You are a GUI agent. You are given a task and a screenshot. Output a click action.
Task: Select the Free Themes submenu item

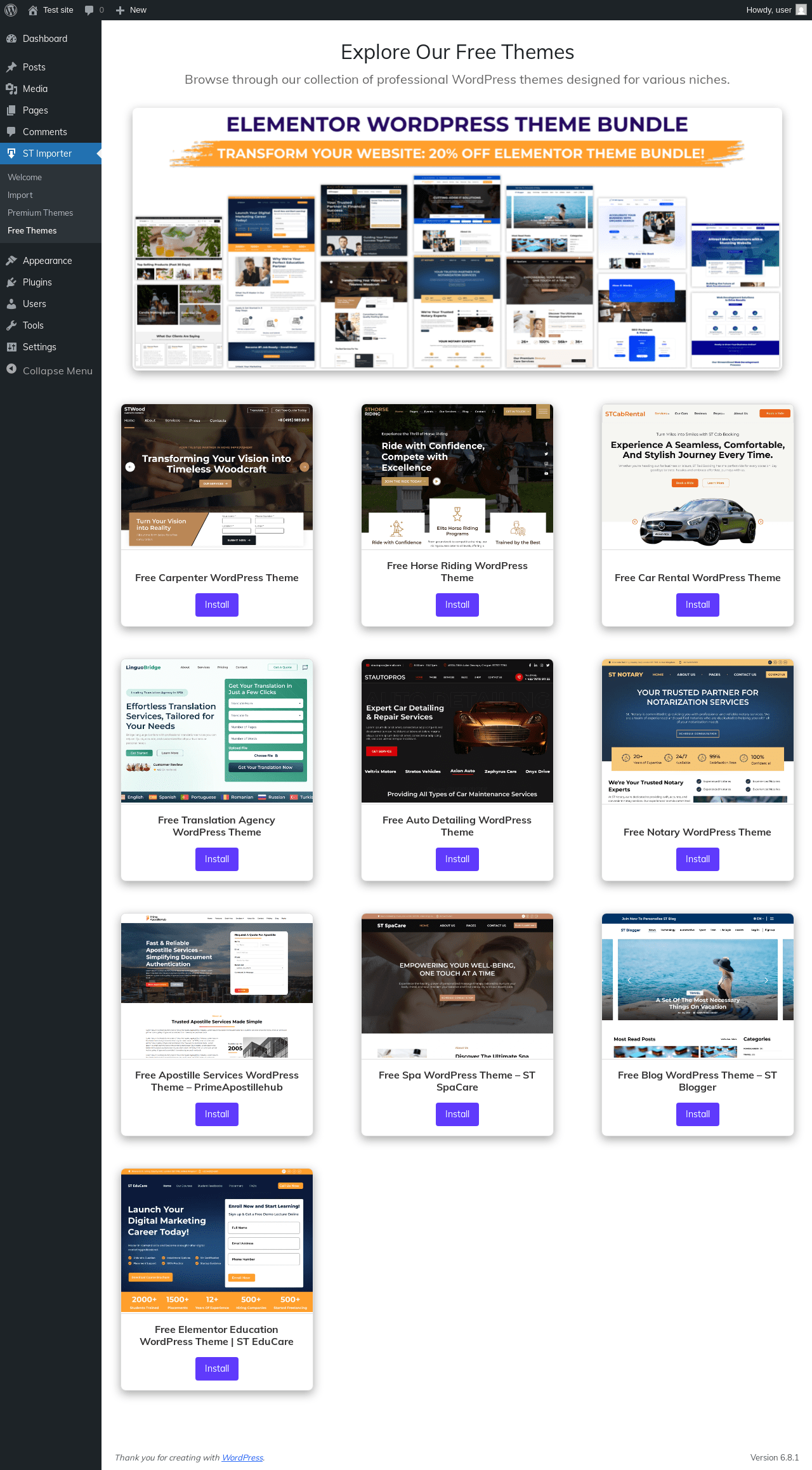pyautogui.click(x=32, y=231)
